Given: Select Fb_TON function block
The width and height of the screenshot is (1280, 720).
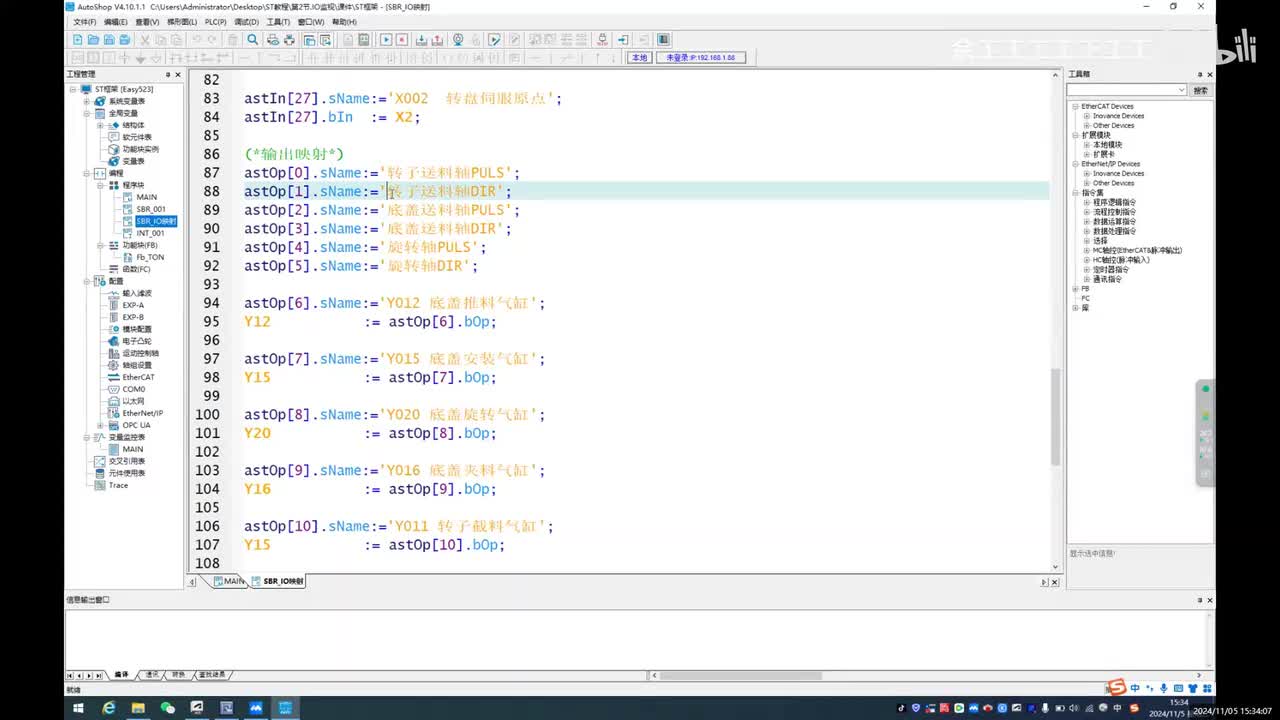Looking at the screenshot, I should [150, 257].
